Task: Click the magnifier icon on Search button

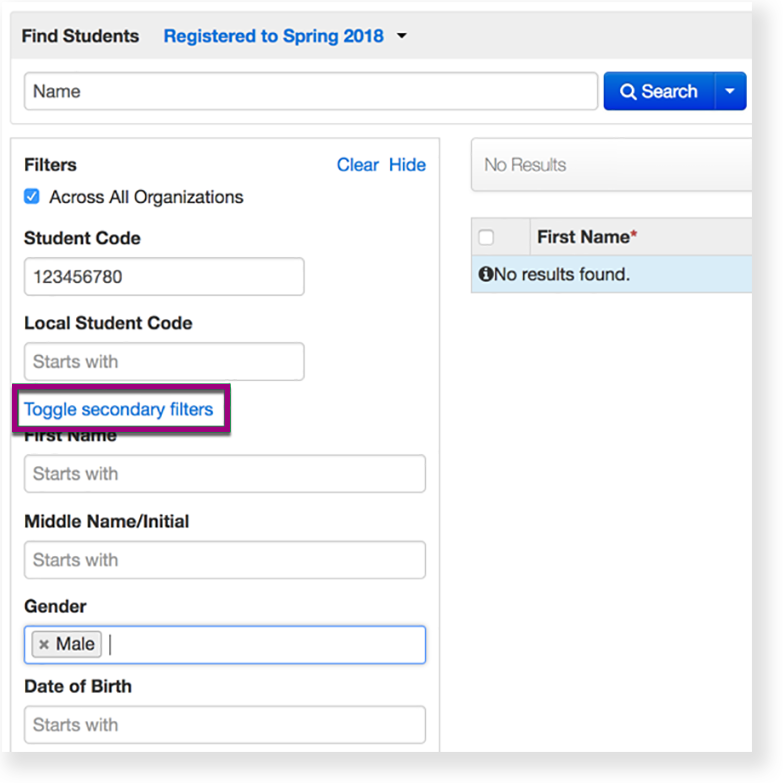Action: pos(628,92)
